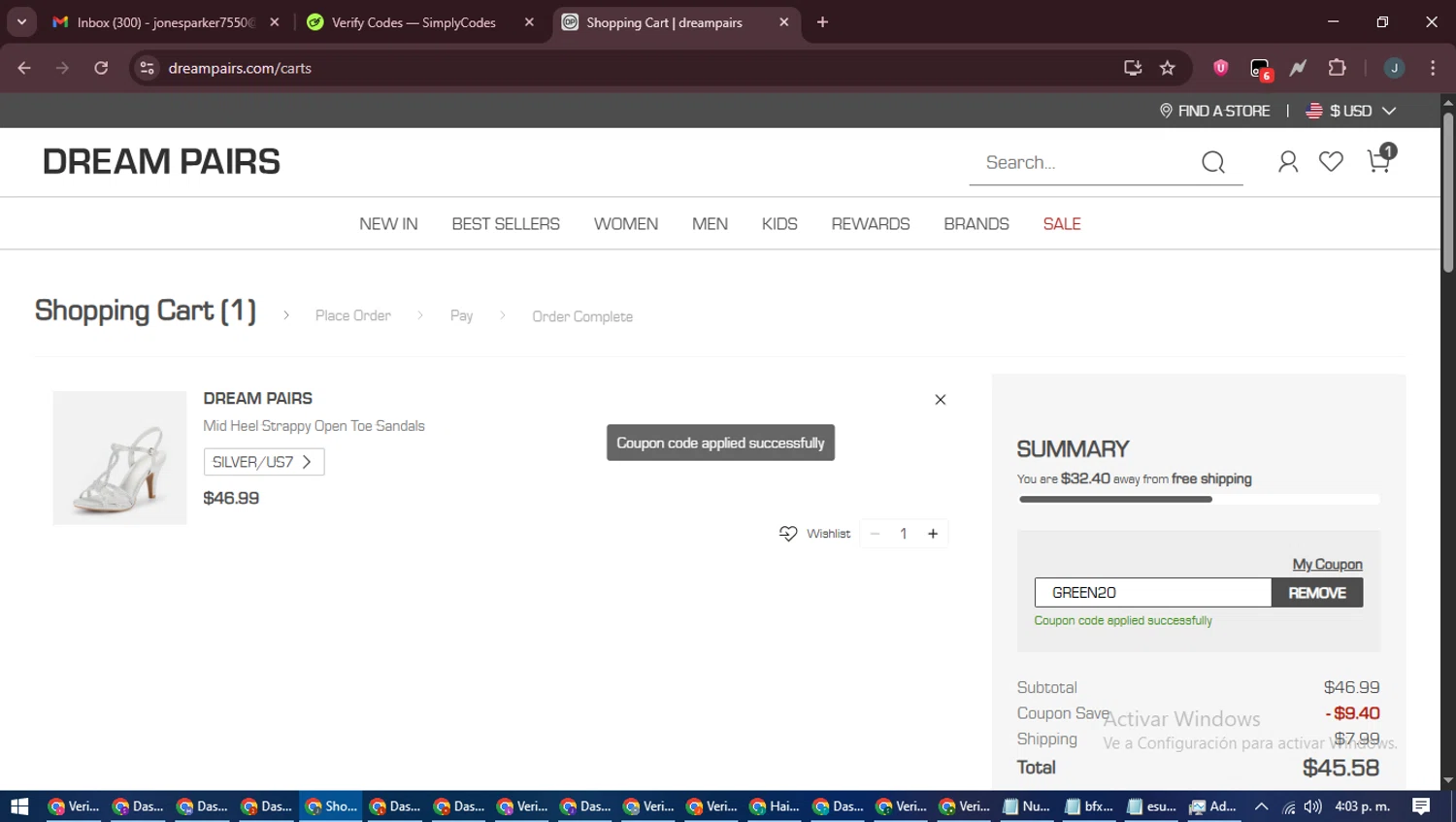Open the user account icon
The width and height of the screenshot is (1456, 822).
tap(1288, 162)
